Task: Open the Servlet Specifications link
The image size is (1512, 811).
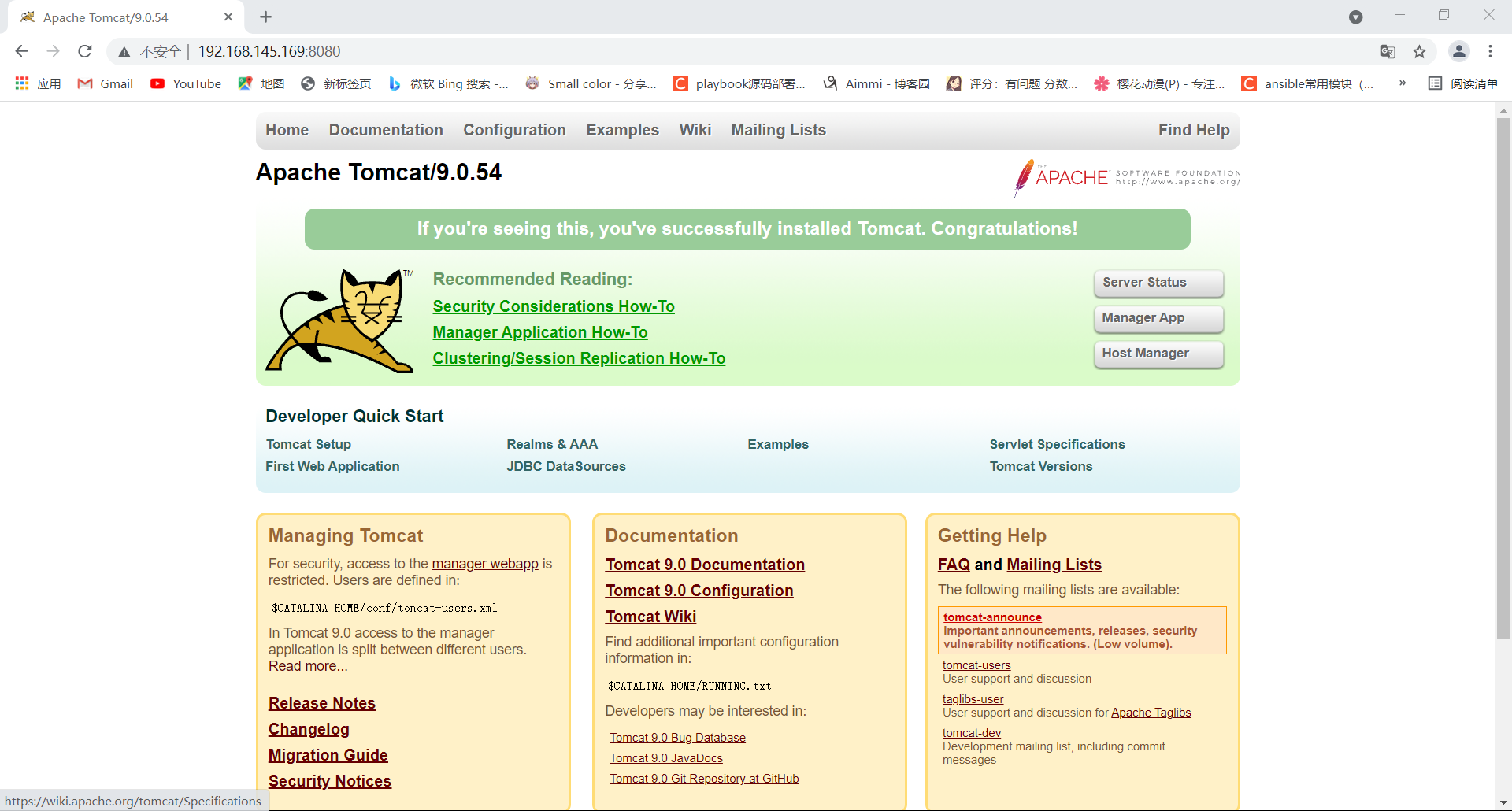Action: click(x=1057, y=444)
